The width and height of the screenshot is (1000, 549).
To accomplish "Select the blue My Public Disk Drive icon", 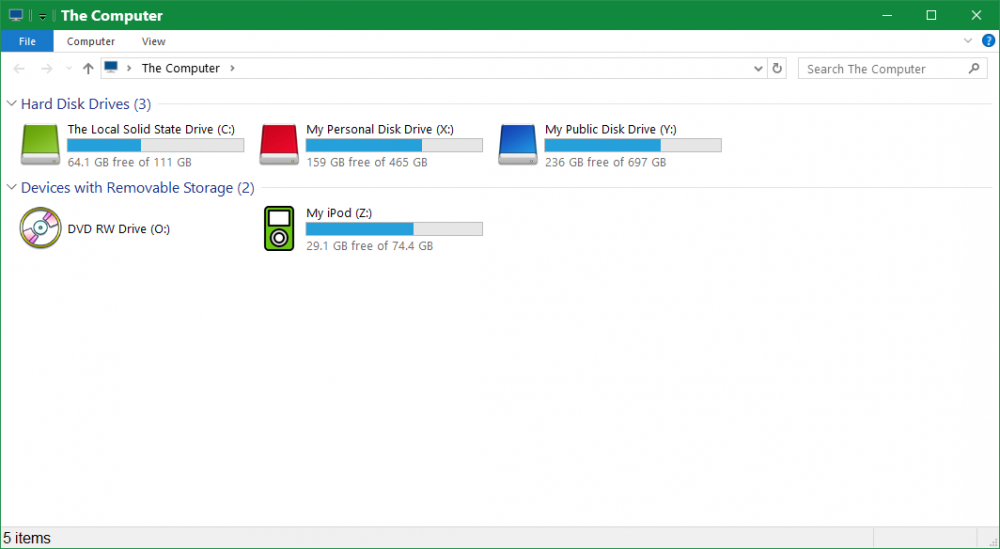I will tap(518, 144).
